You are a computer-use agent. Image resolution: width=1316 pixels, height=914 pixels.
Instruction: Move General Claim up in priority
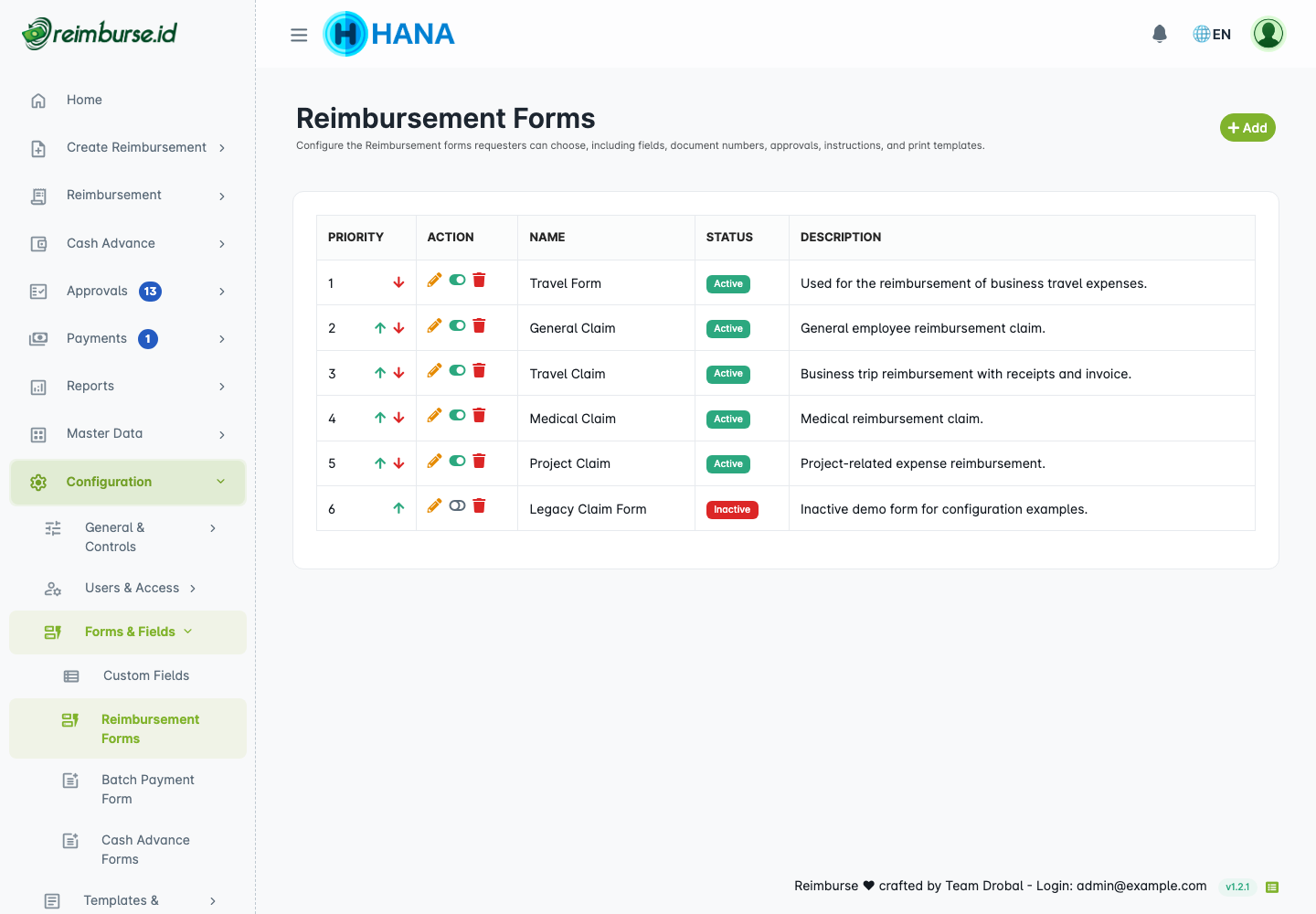point(380,328)
